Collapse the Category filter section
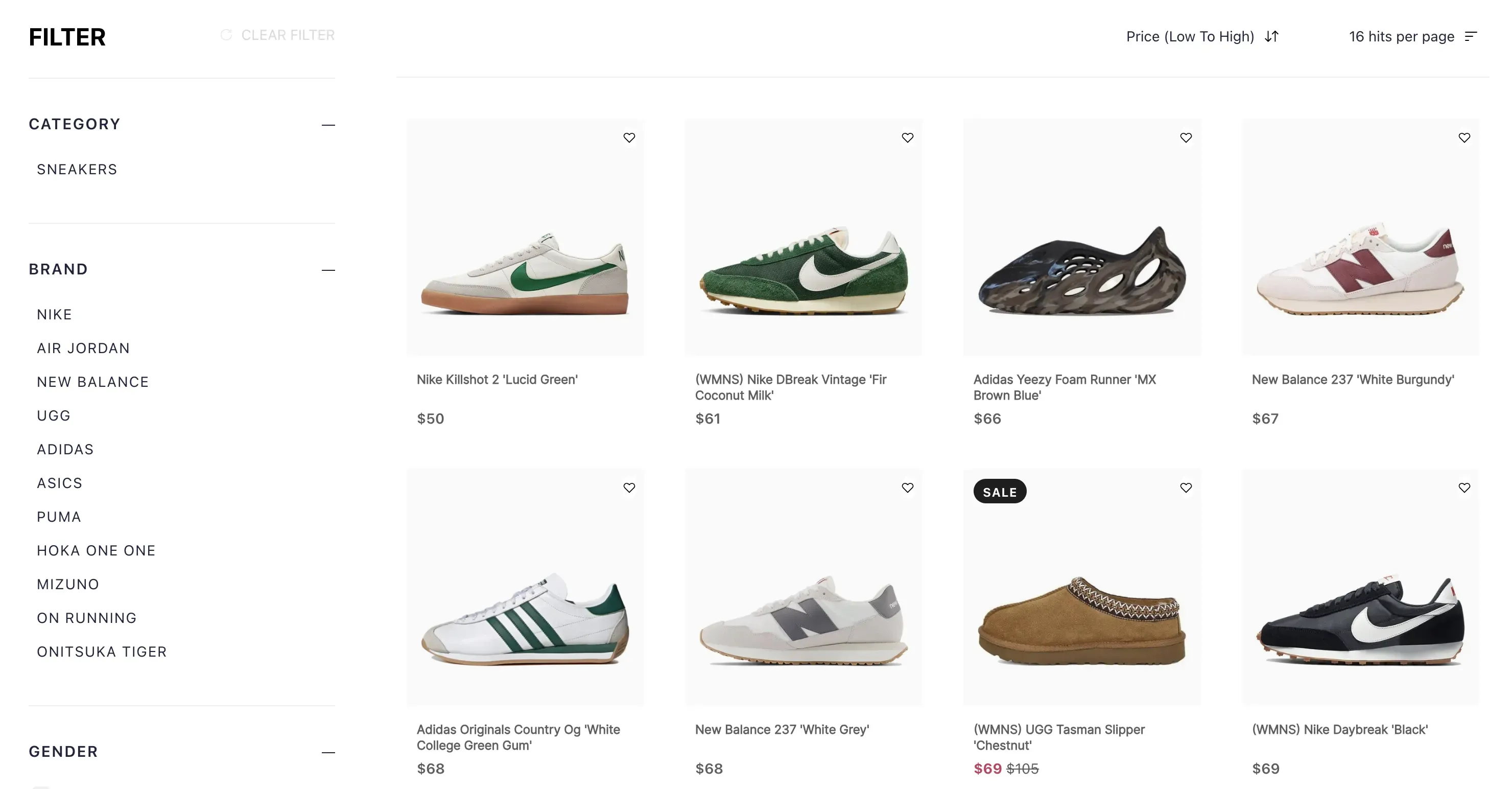The width and height of the screenshot is (1512, 789). coord(328,125)
